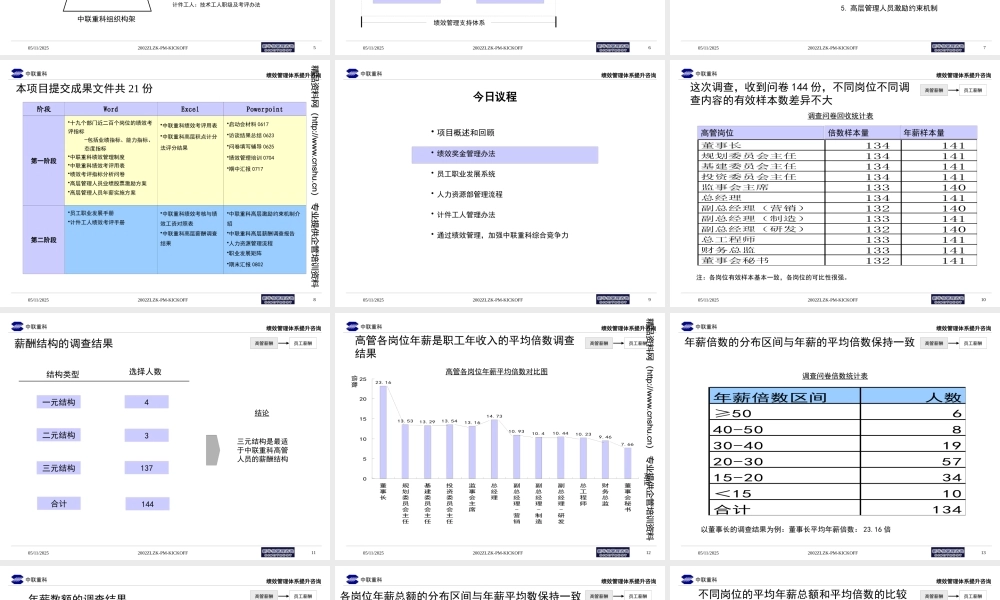
Task: Click the 第一阶段 row label
Action: pos(43,161)
